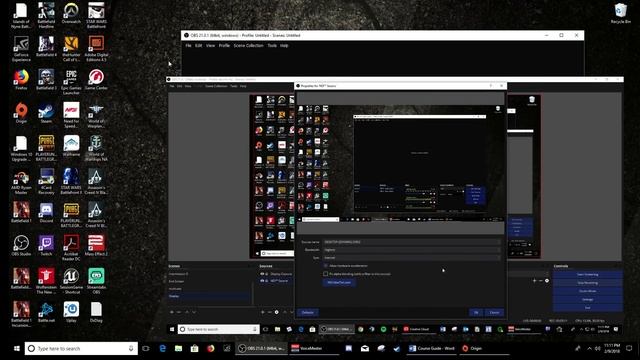The width and height of the screenshot is (640, 360).
Task: Open File menu in top OBS window
Action: (188, 46)
